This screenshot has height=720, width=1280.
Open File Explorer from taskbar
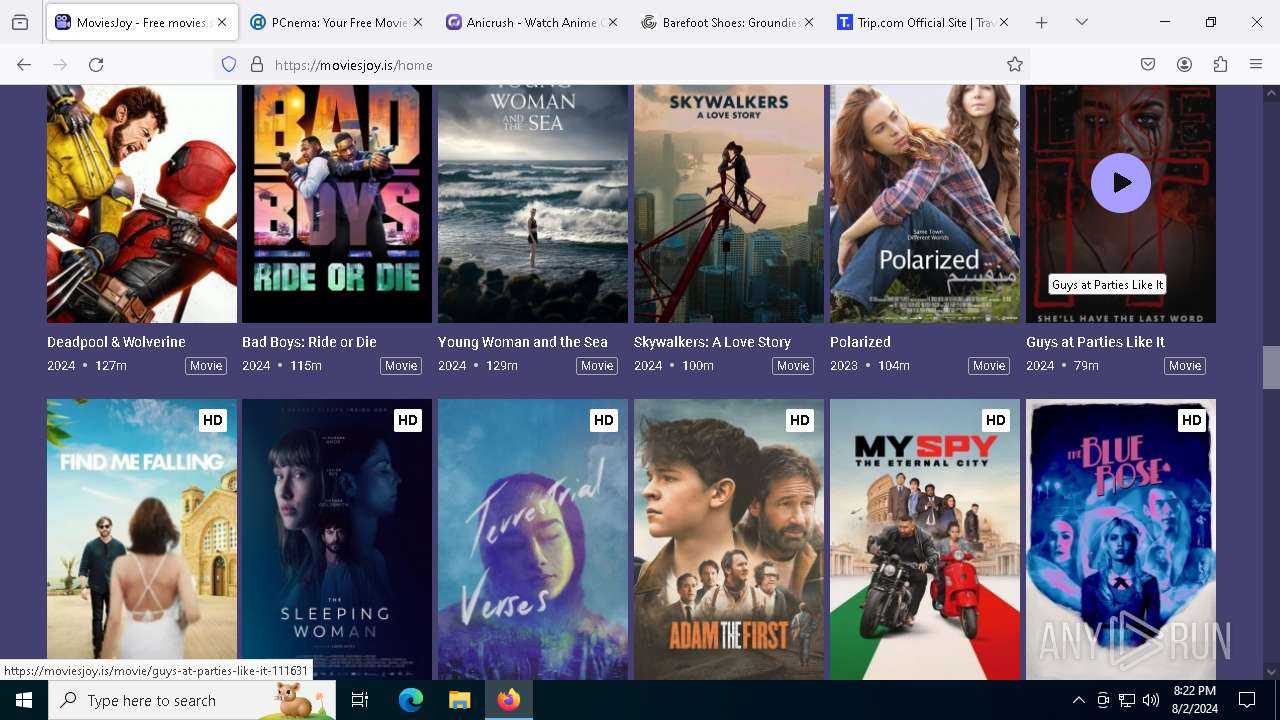coord(459,700)
